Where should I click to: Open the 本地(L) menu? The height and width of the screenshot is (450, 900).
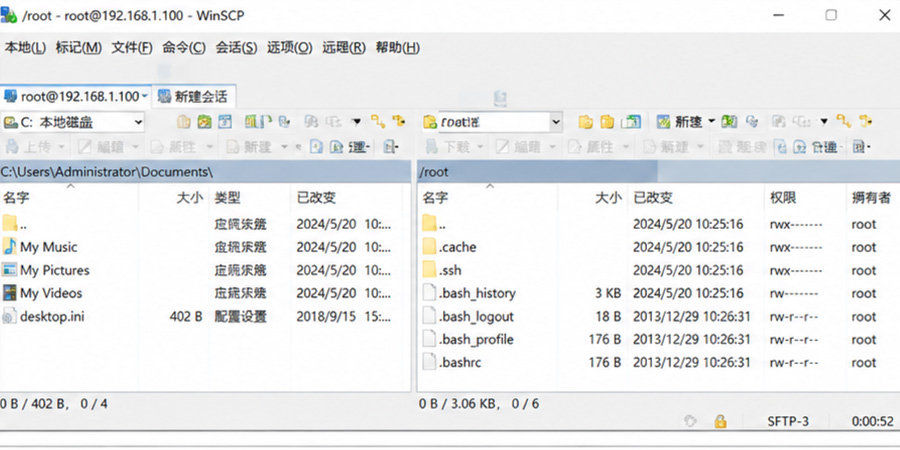pos(25,48)
